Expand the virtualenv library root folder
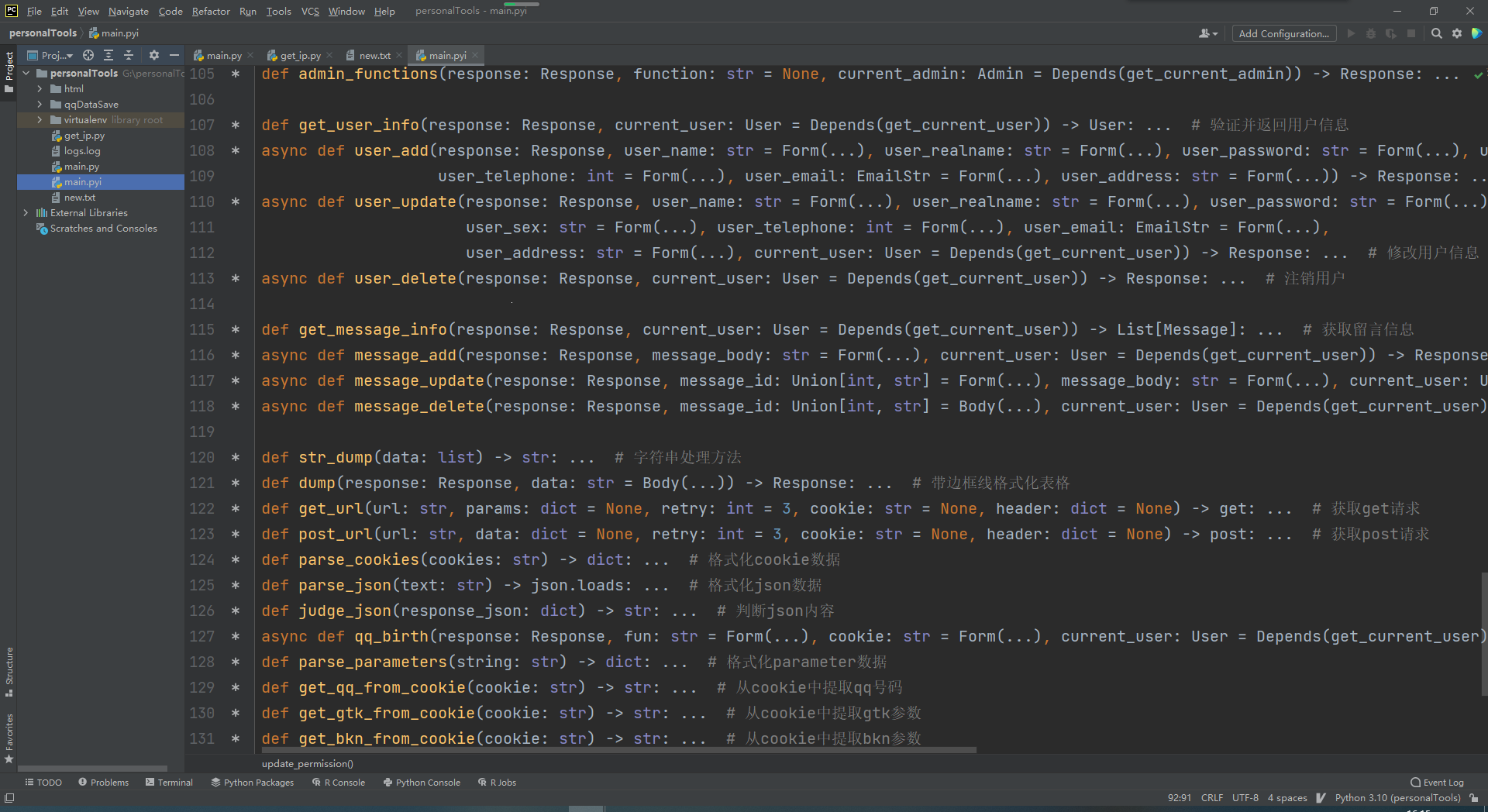1488x812 pixels. pos(40,119)
